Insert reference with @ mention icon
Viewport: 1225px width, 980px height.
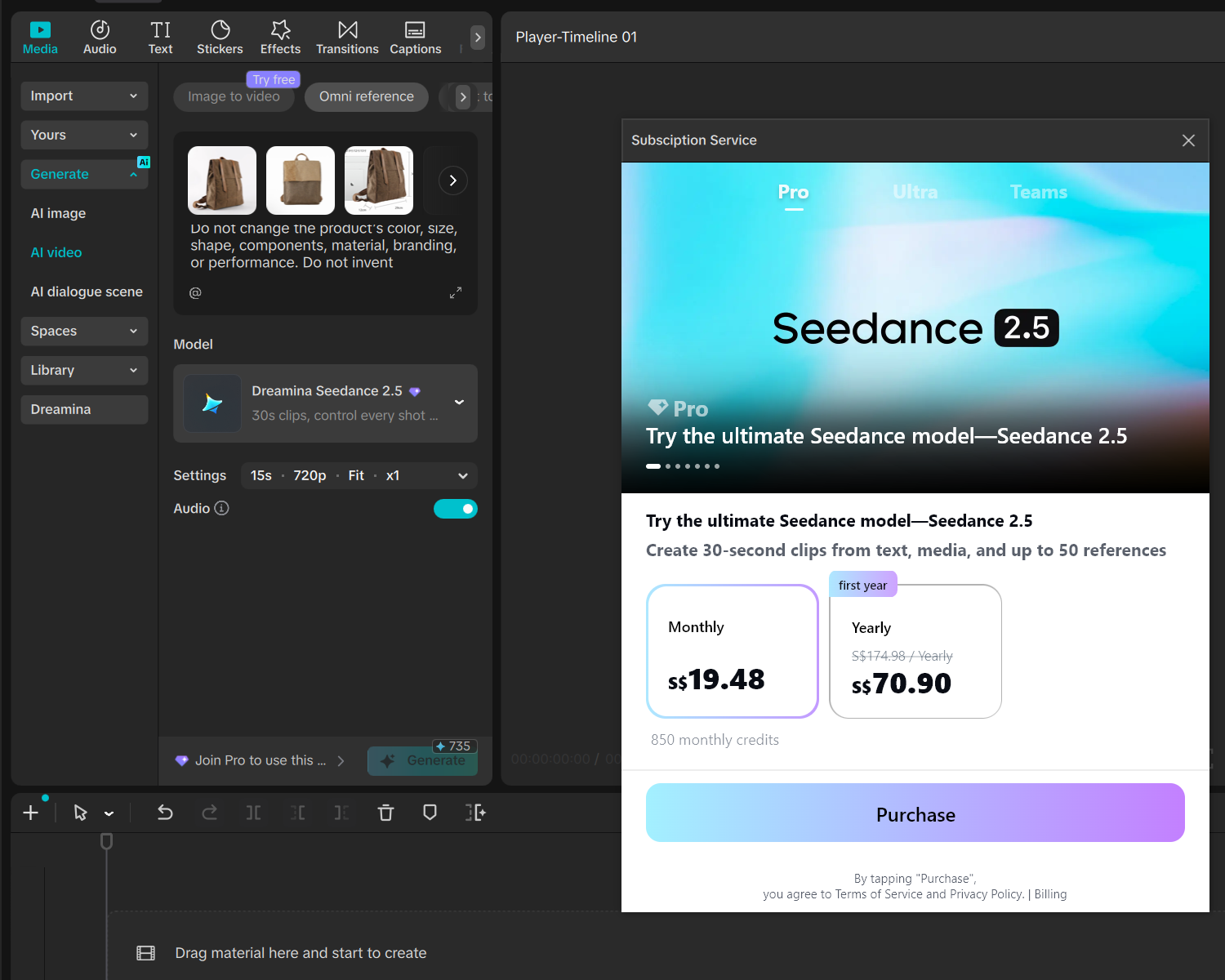point(195,292)
